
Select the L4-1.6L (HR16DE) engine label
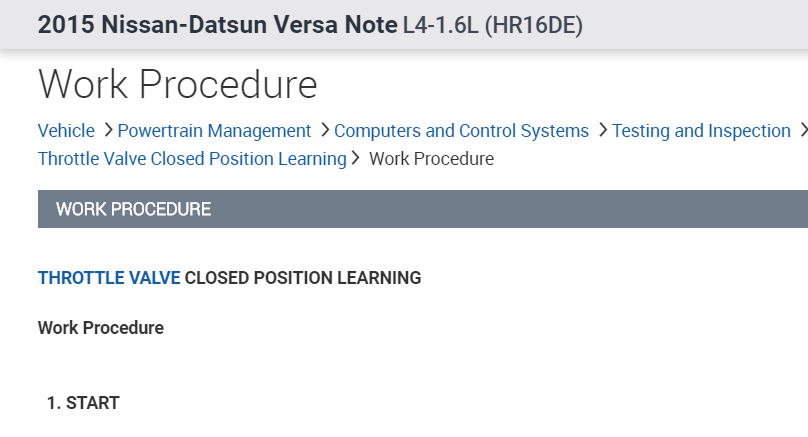tap(492, 25)
